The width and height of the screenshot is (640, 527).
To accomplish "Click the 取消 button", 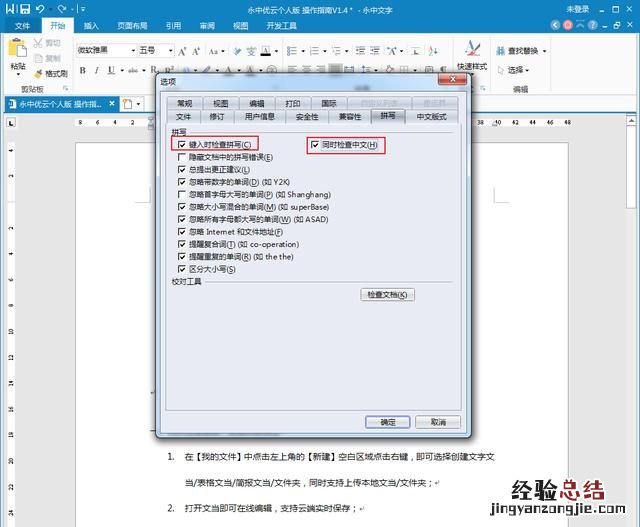I will coord(438,422).
